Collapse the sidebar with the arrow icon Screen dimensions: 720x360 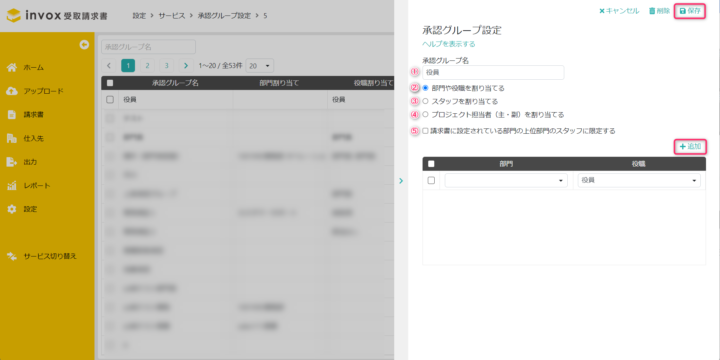(84, 45)
